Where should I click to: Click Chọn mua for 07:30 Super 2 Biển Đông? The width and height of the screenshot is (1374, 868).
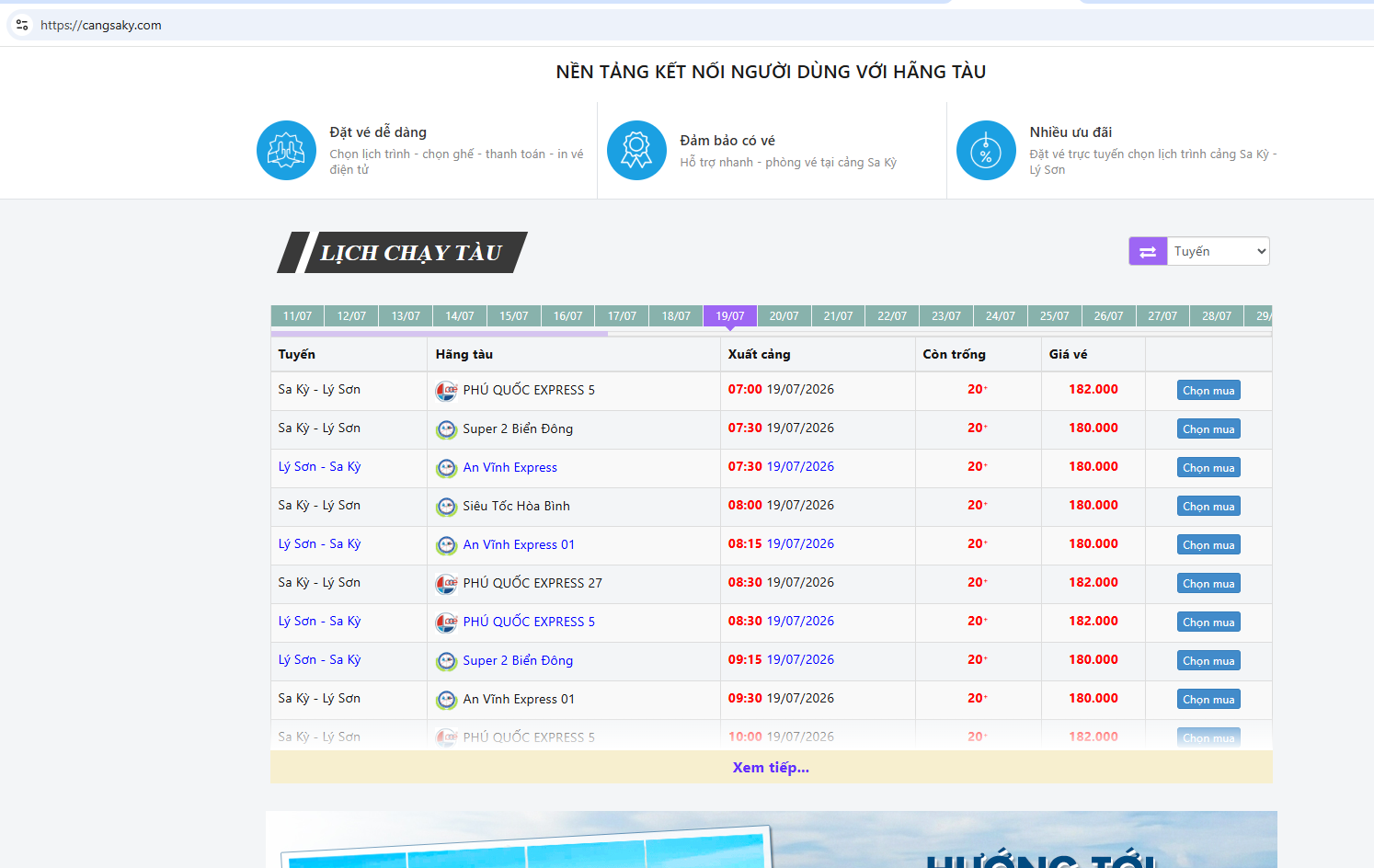click(1208, 429)
